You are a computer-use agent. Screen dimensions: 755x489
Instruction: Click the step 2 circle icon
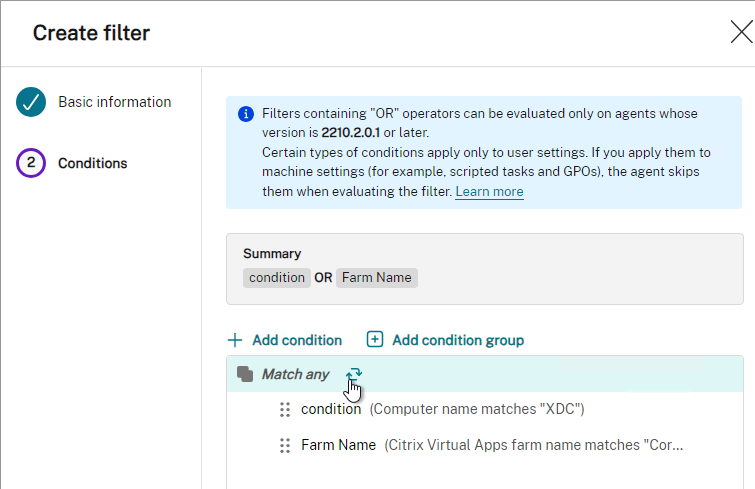[31, 163]
